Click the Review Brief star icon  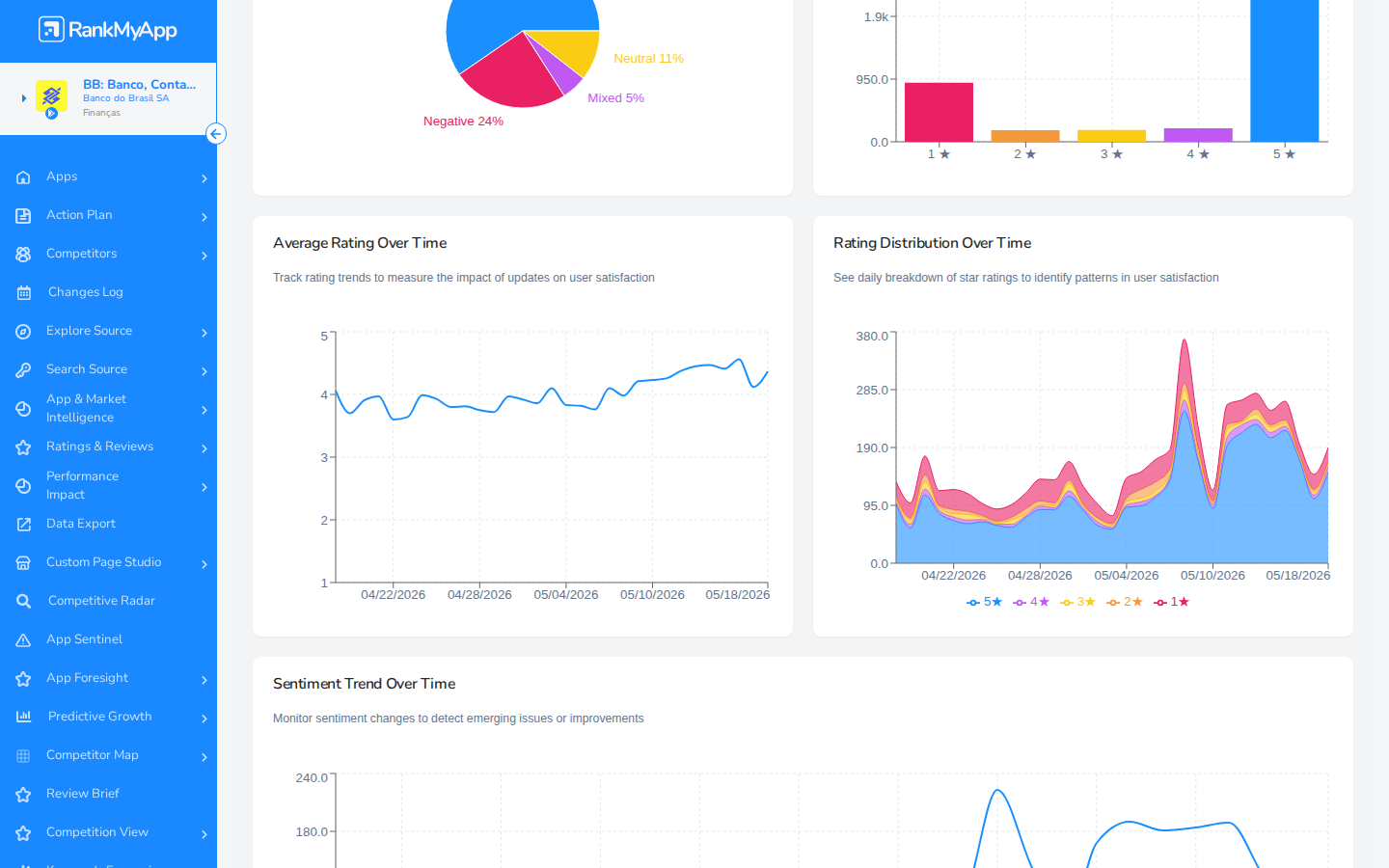click(23, 795)
